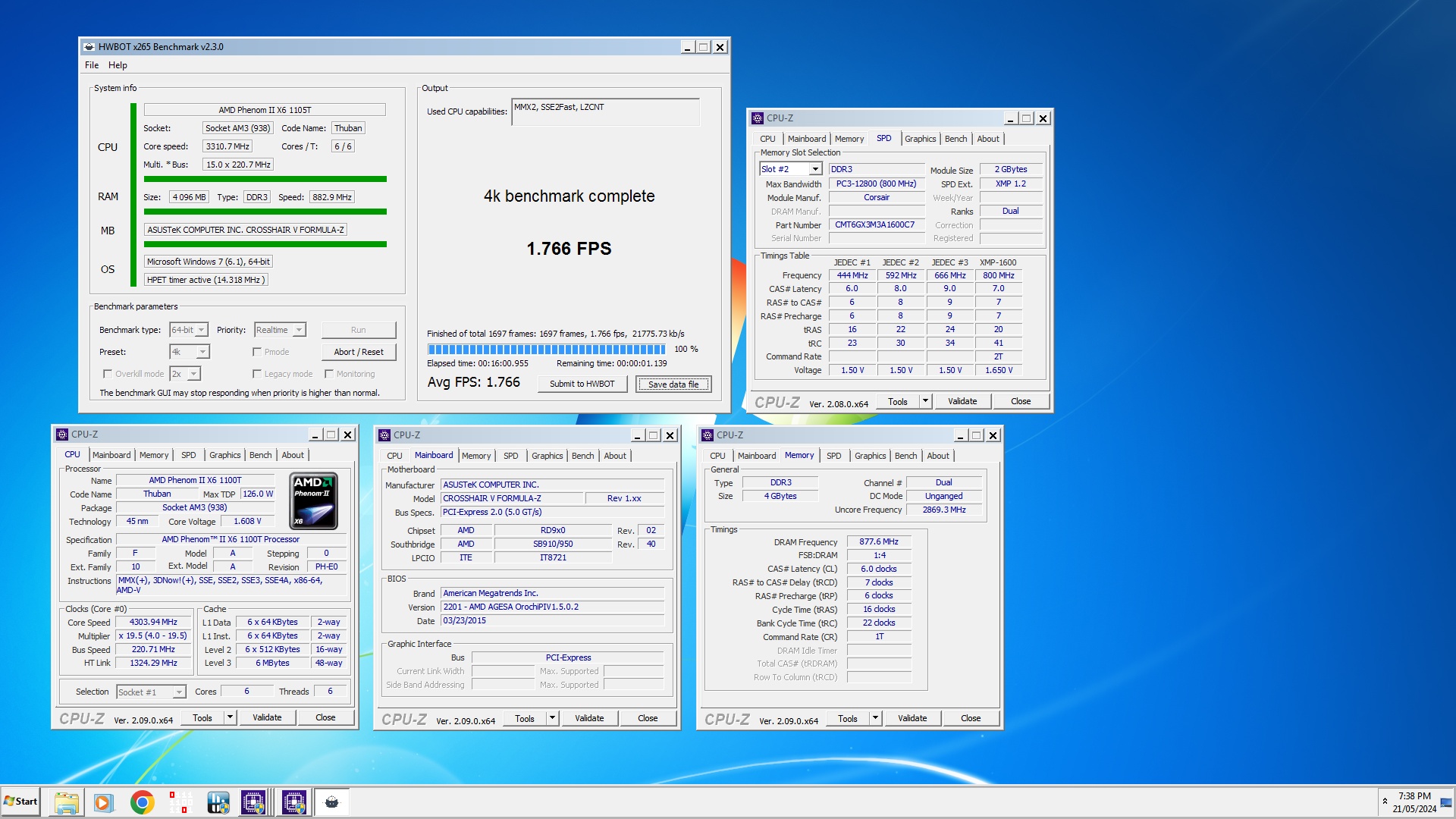Open Windows Explorer from the taskbar
1456x819 pixels.
pyautogui.click(x=66, y=802)
